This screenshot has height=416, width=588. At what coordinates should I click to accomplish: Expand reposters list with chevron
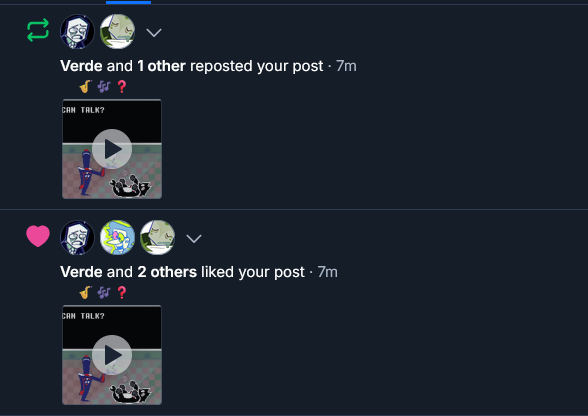coord(154,33)
